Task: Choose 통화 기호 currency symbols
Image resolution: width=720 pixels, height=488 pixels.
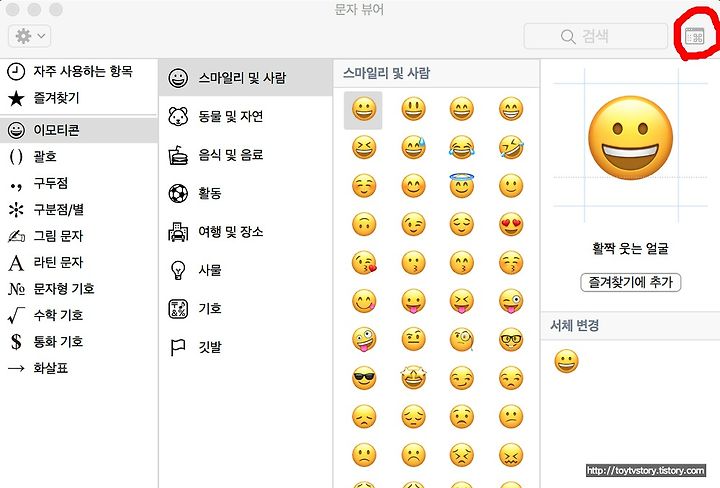Action: point(79,342)
